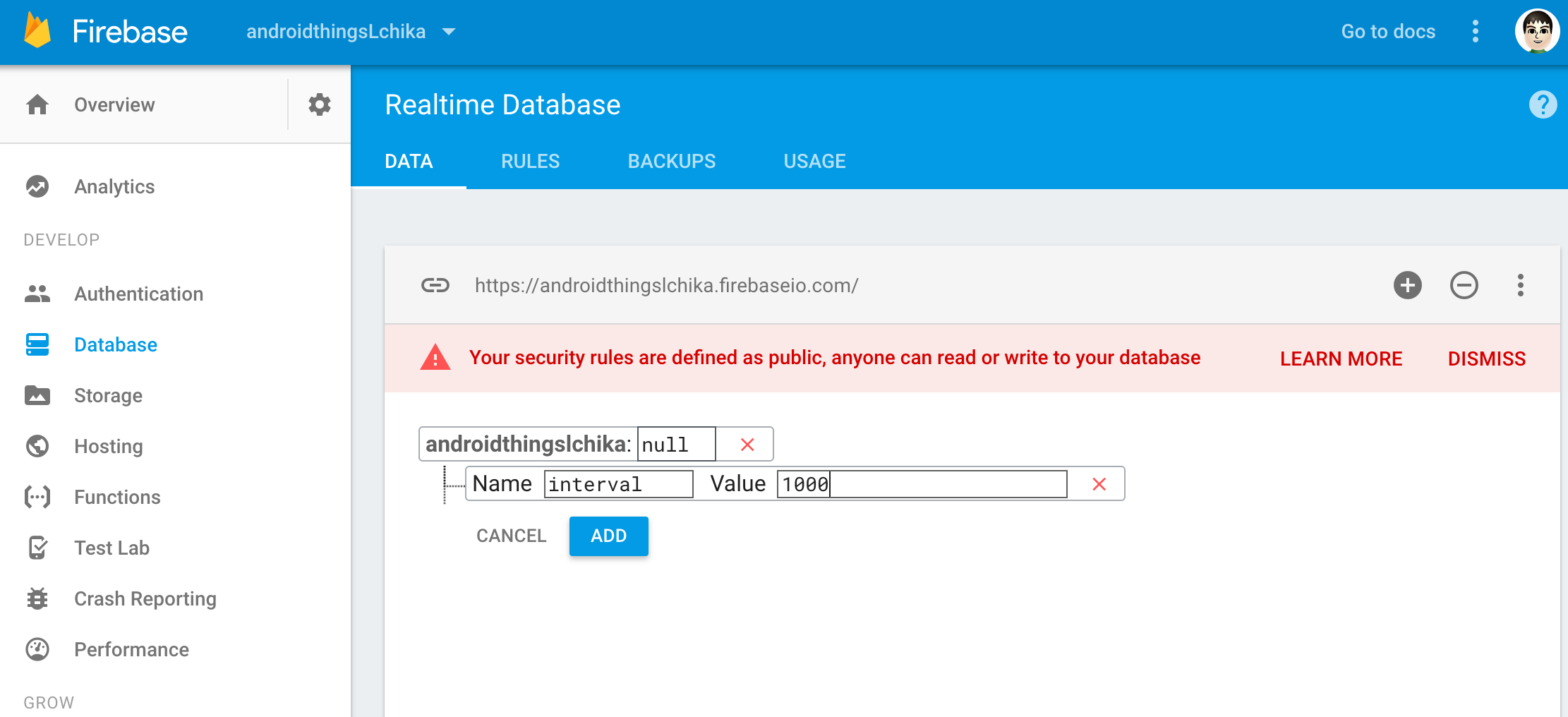Click the Test Lab icon
Viewport: 1568px width, 717px height.
(x=37, y=548)
